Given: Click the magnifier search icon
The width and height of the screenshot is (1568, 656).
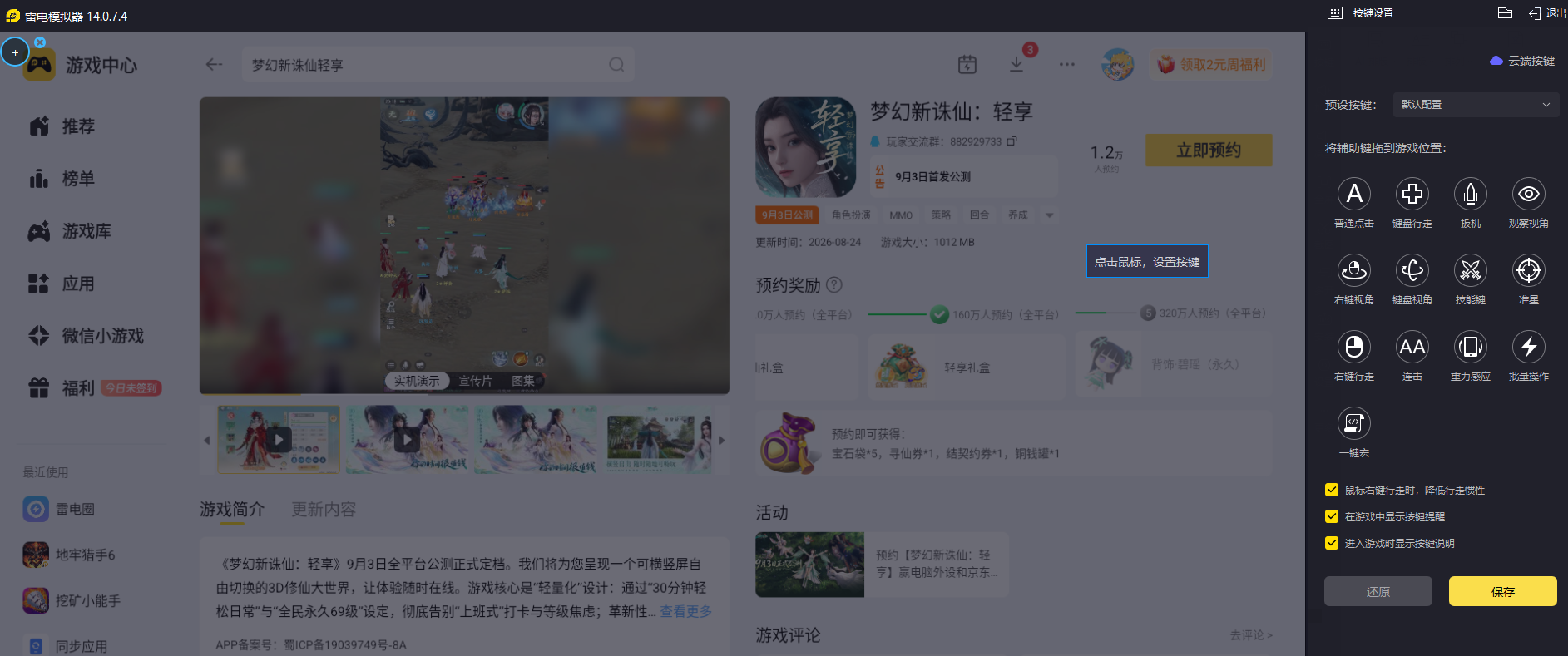Looking at the screenshot, I should [616, 65].
